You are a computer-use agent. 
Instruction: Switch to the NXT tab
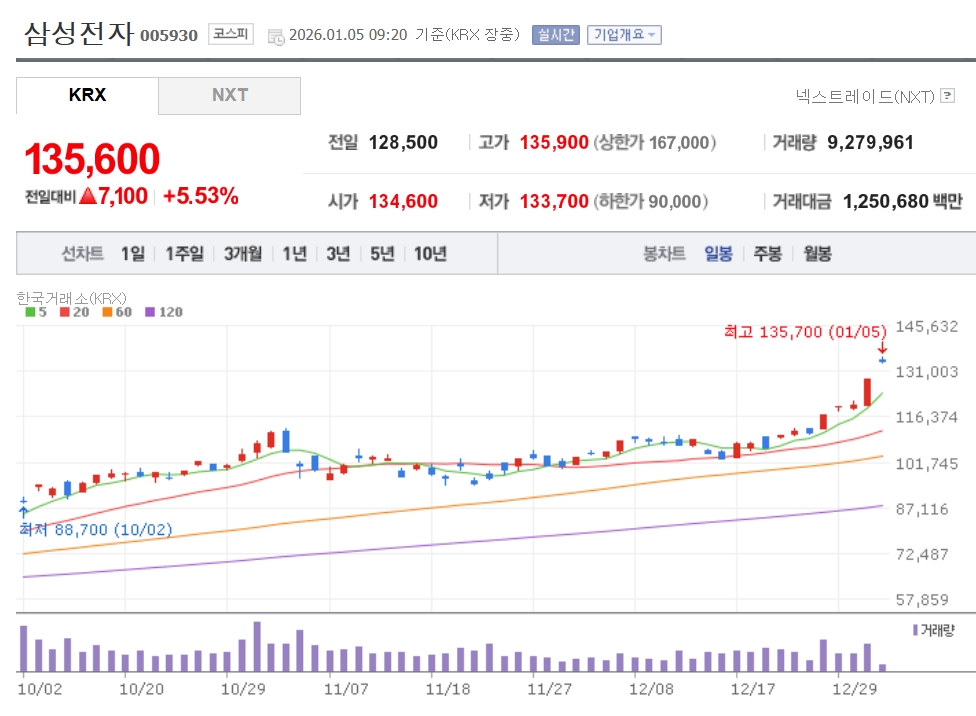[229, 96]
